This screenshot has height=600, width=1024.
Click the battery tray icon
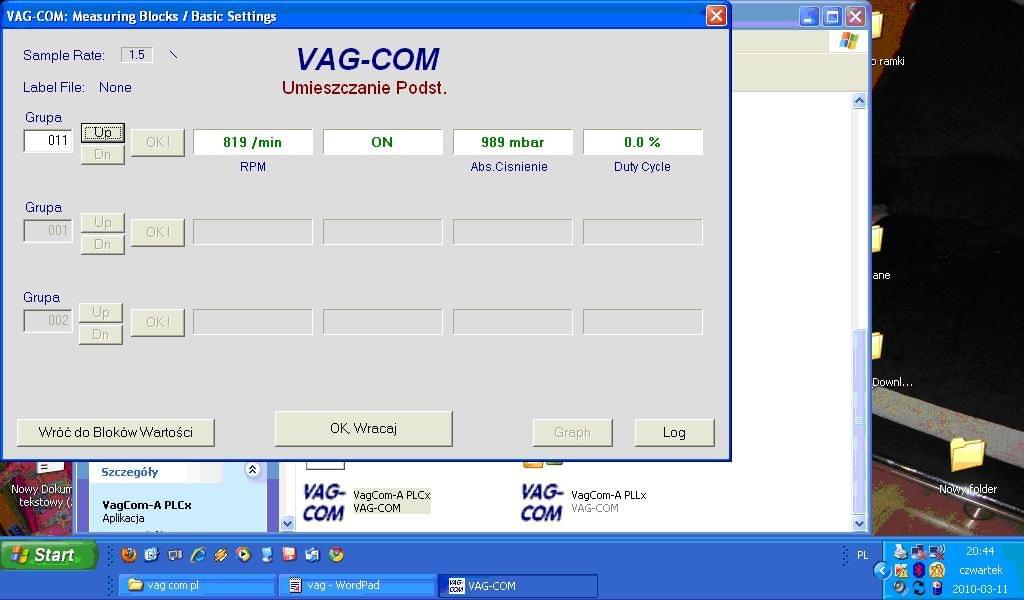(937, 588)
